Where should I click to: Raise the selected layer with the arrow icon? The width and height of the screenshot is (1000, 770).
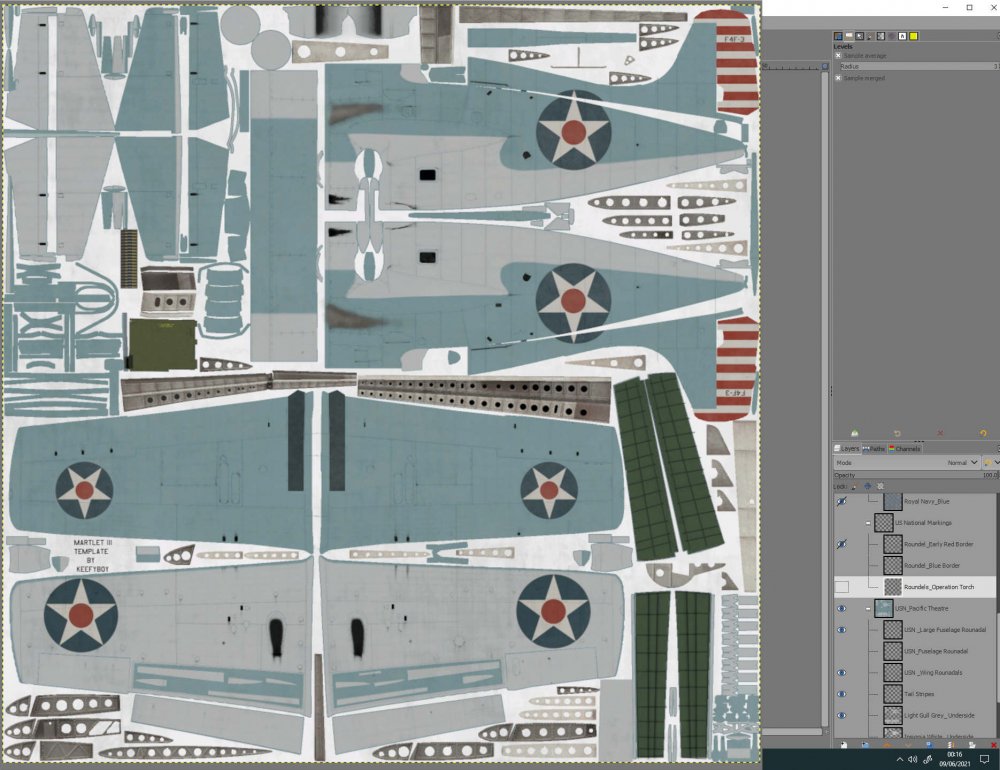coord(887,744)
